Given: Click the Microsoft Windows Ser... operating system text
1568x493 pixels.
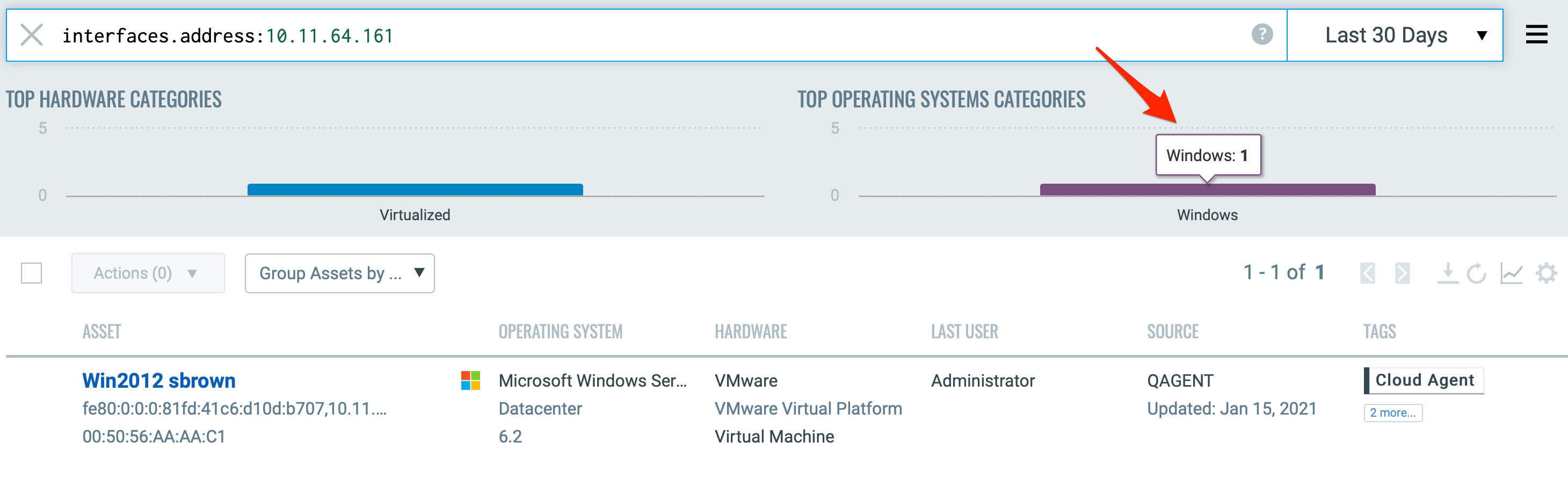Looking at the screenshot, I should click(592, 380).
